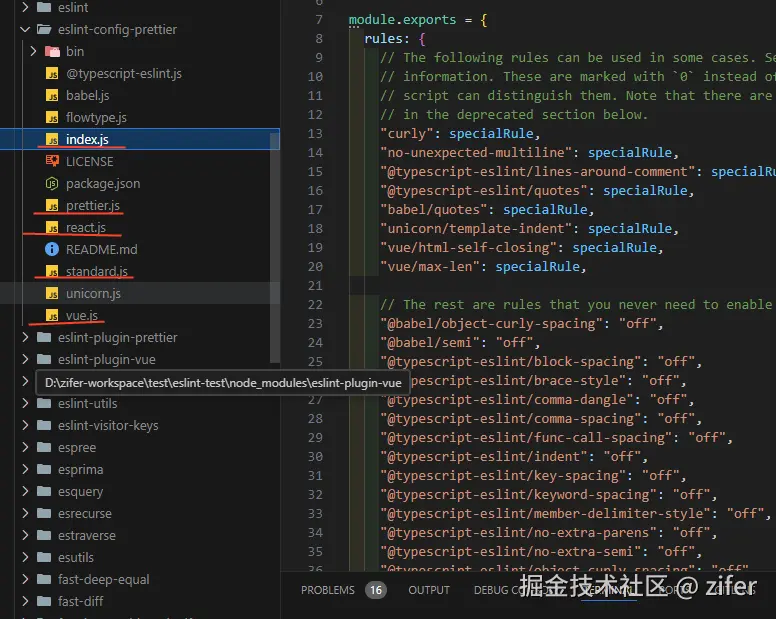Viewport: 776px width, 619px height.
Task: Click the estraverse folder icon
Action: [x=44, y=535]
